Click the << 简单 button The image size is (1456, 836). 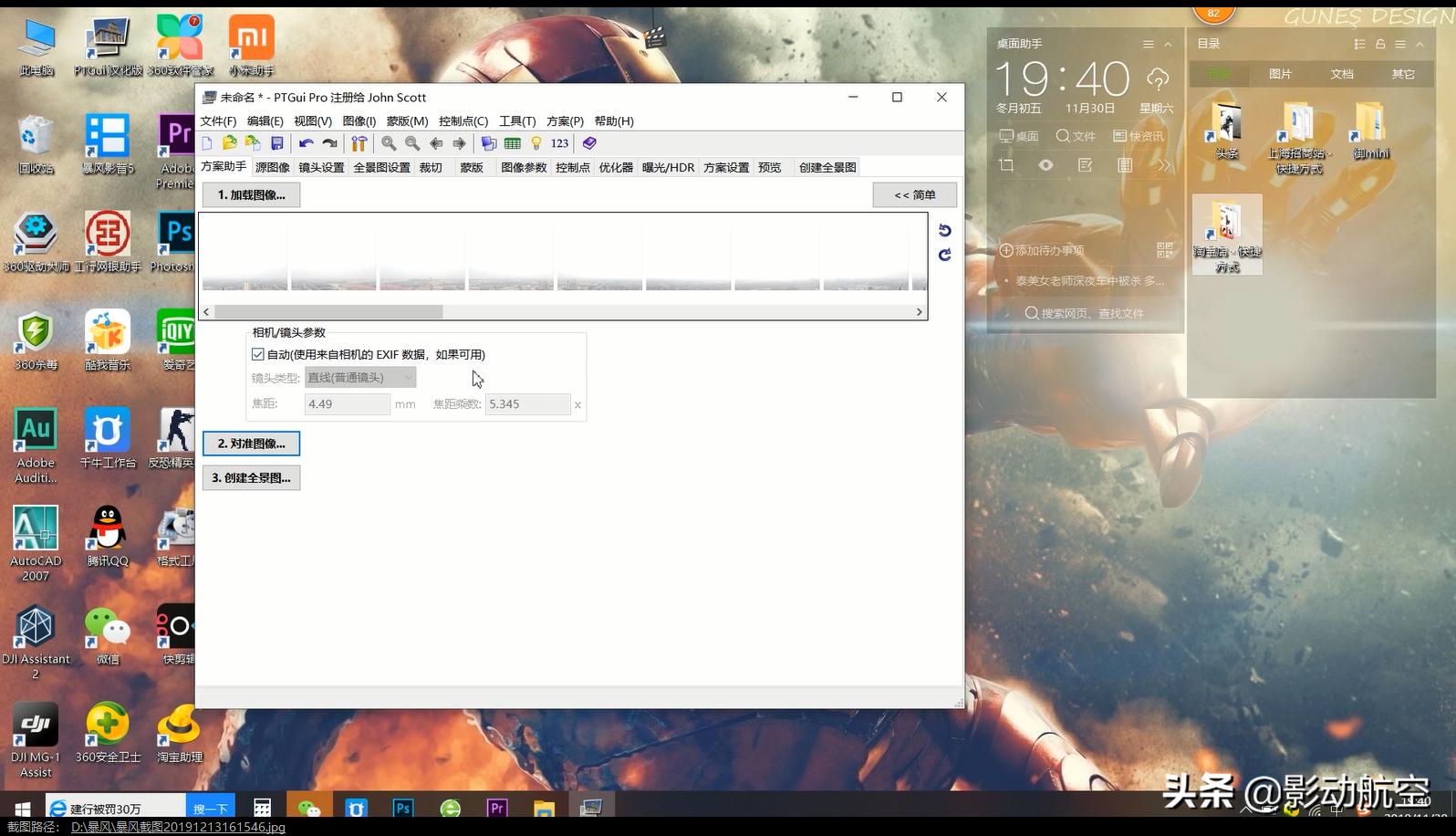click(914, 194)
